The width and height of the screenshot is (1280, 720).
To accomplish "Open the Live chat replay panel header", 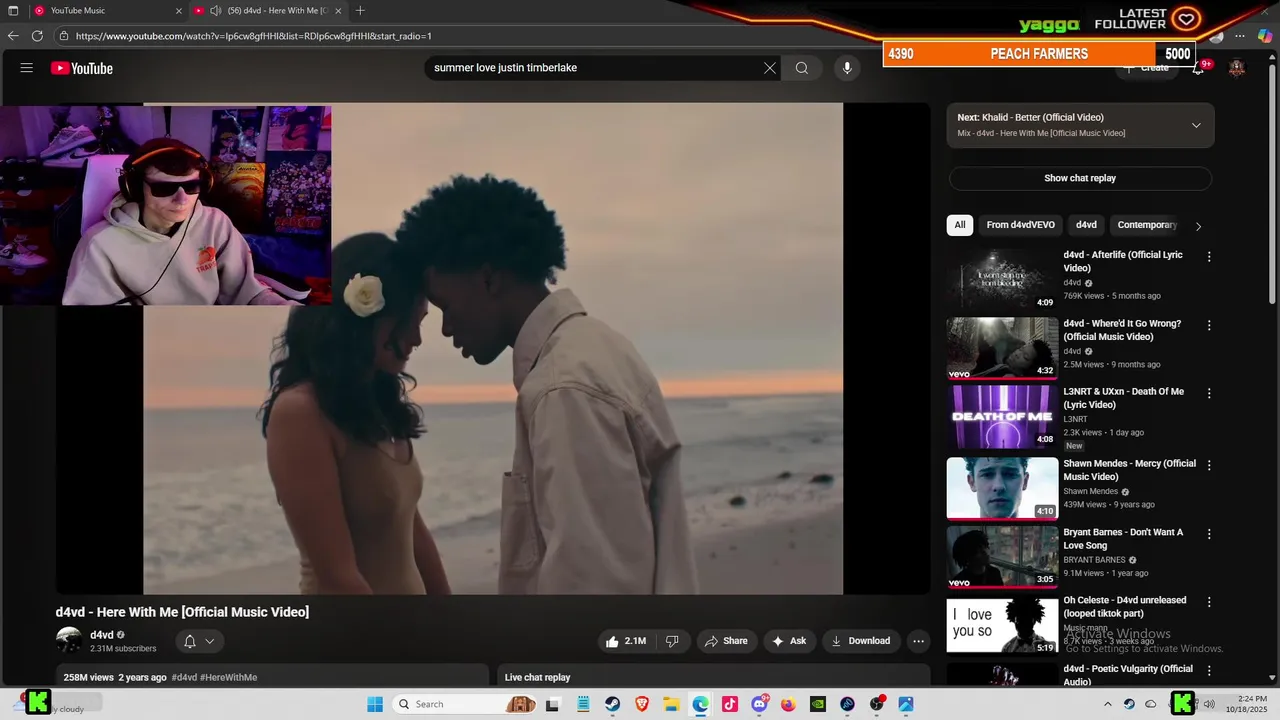I will [714, 677].
